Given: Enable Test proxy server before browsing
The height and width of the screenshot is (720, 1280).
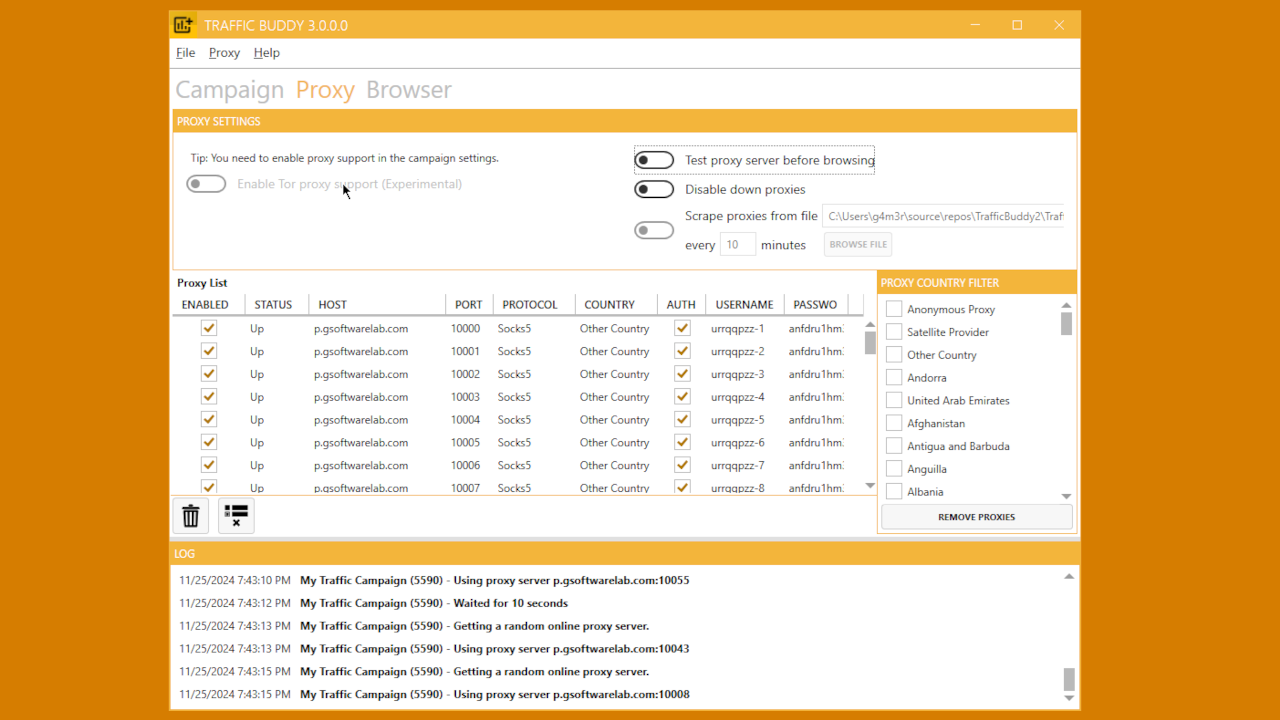Looking at the screenshot, I should coord(654,160).
